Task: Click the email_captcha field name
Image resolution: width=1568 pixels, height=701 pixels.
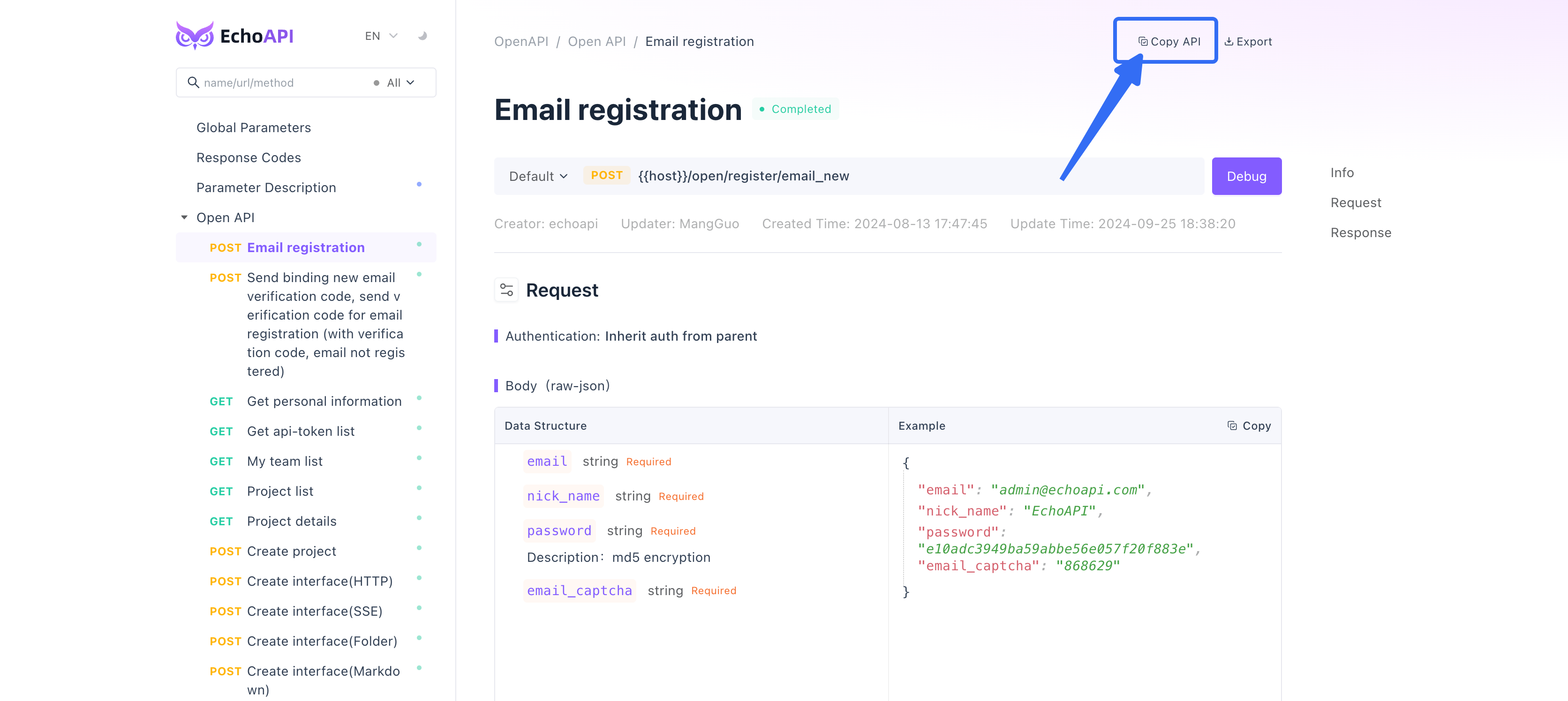Action: tap(580, 590)
